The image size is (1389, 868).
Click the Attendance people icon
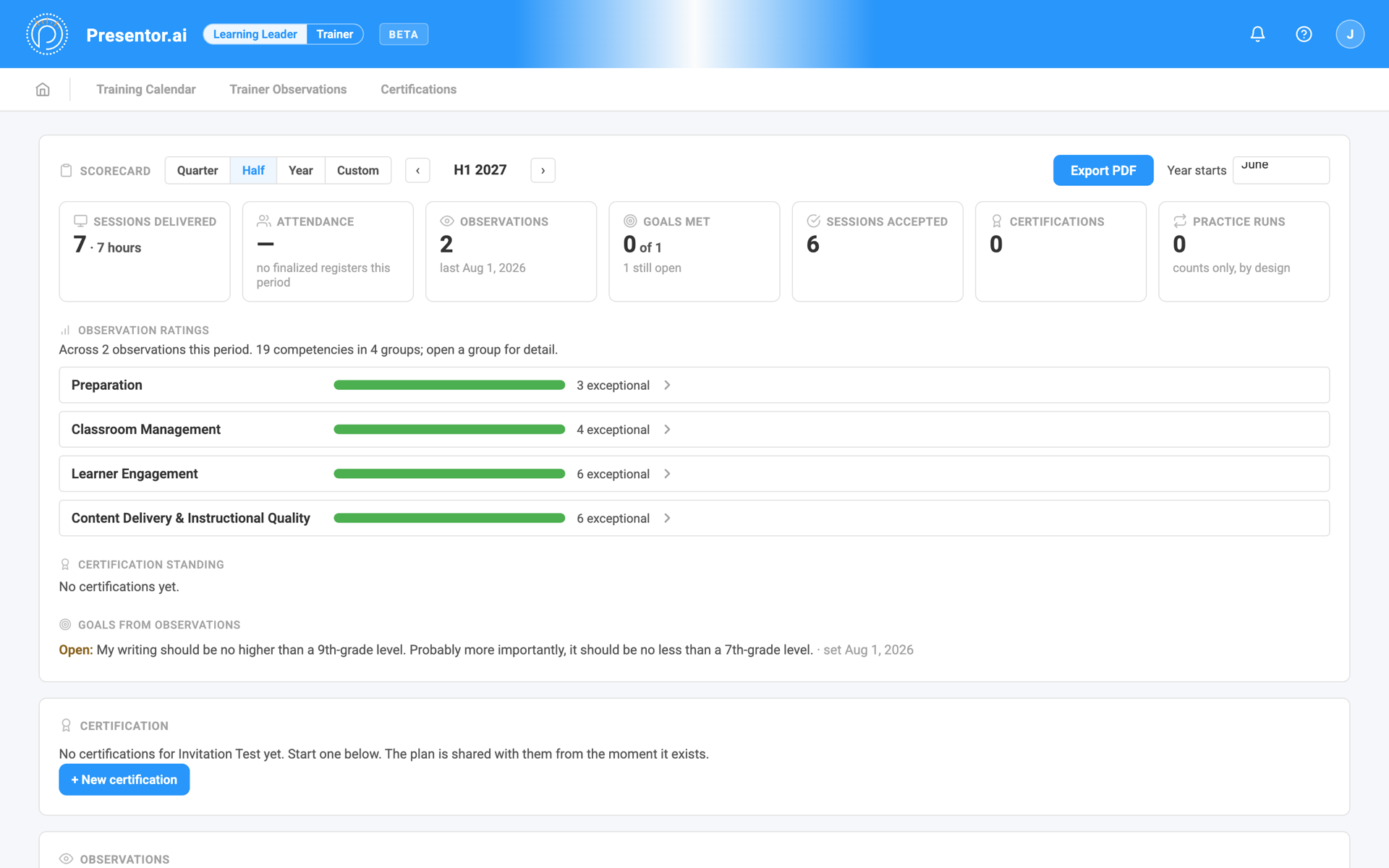pos(263,221)
